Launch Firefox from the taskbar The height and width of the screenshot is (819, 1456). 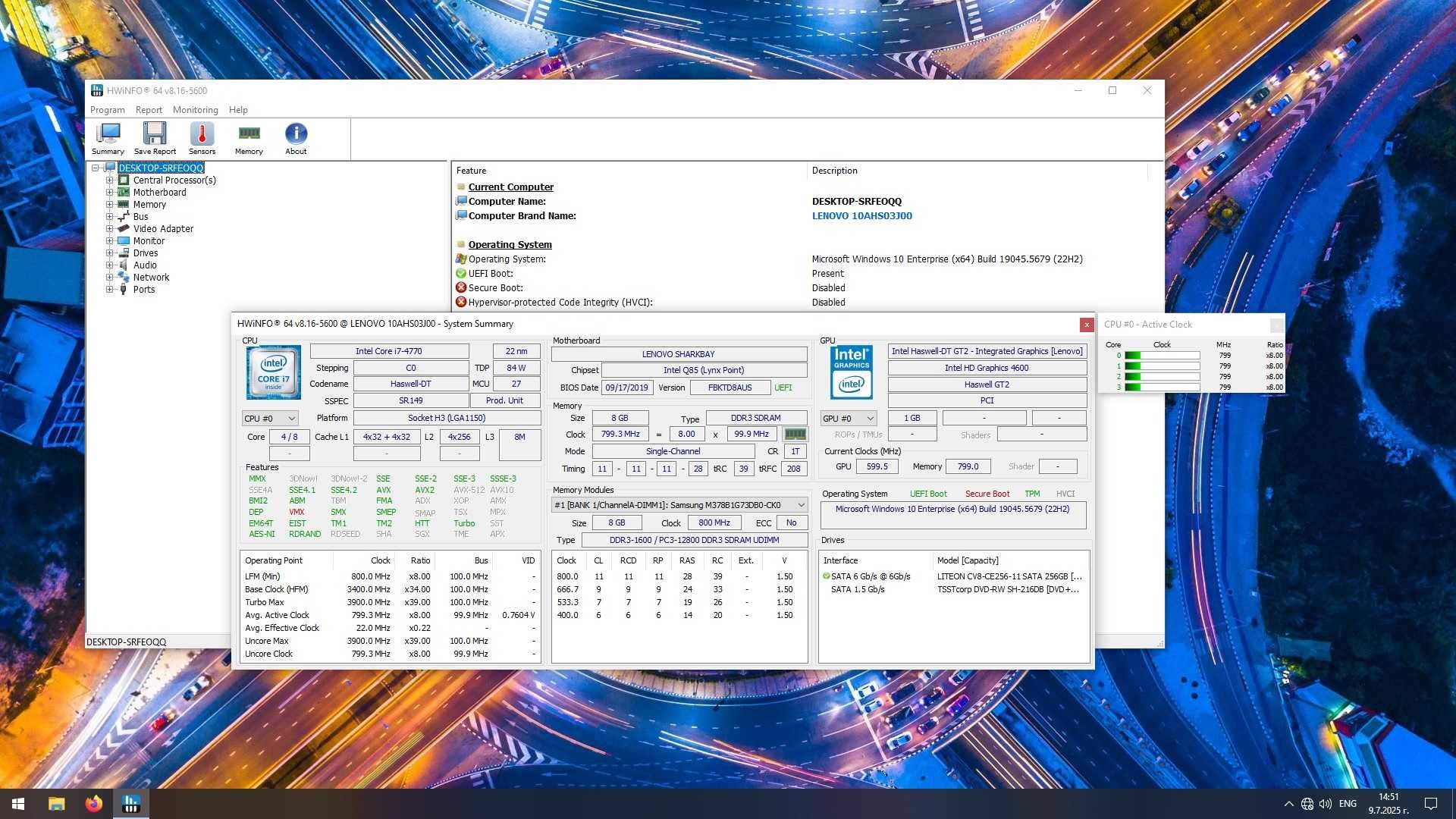pyautogui.click(x=93, y=804)
